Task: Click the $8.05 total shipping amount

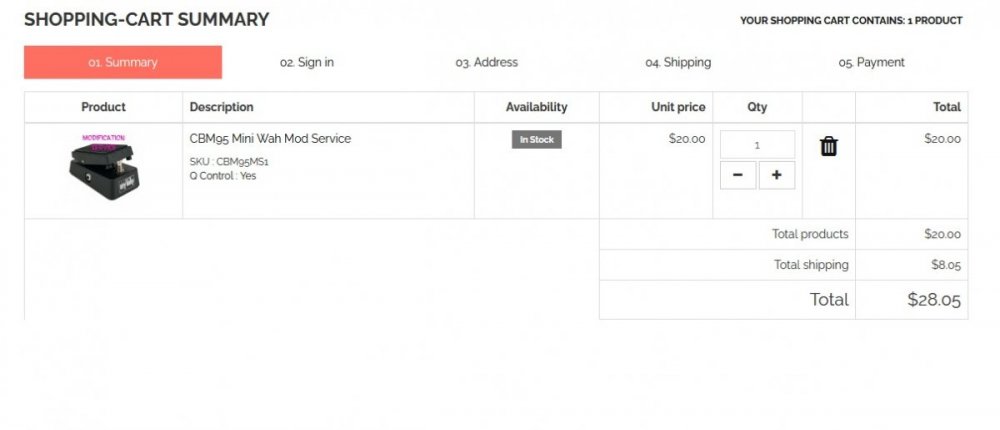Action: click(x=945, y=265)
